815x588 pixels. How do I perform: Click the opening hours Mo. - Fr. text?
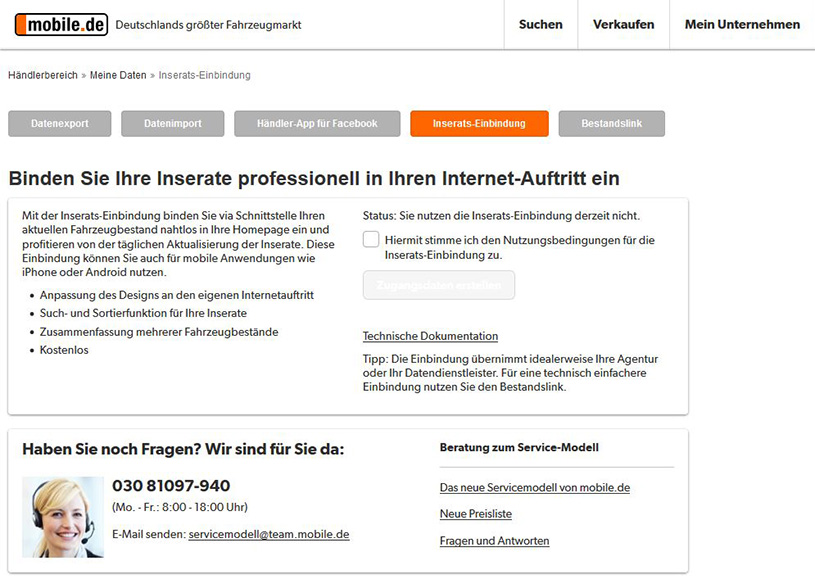pyautogui.click(x=180, y=507)
